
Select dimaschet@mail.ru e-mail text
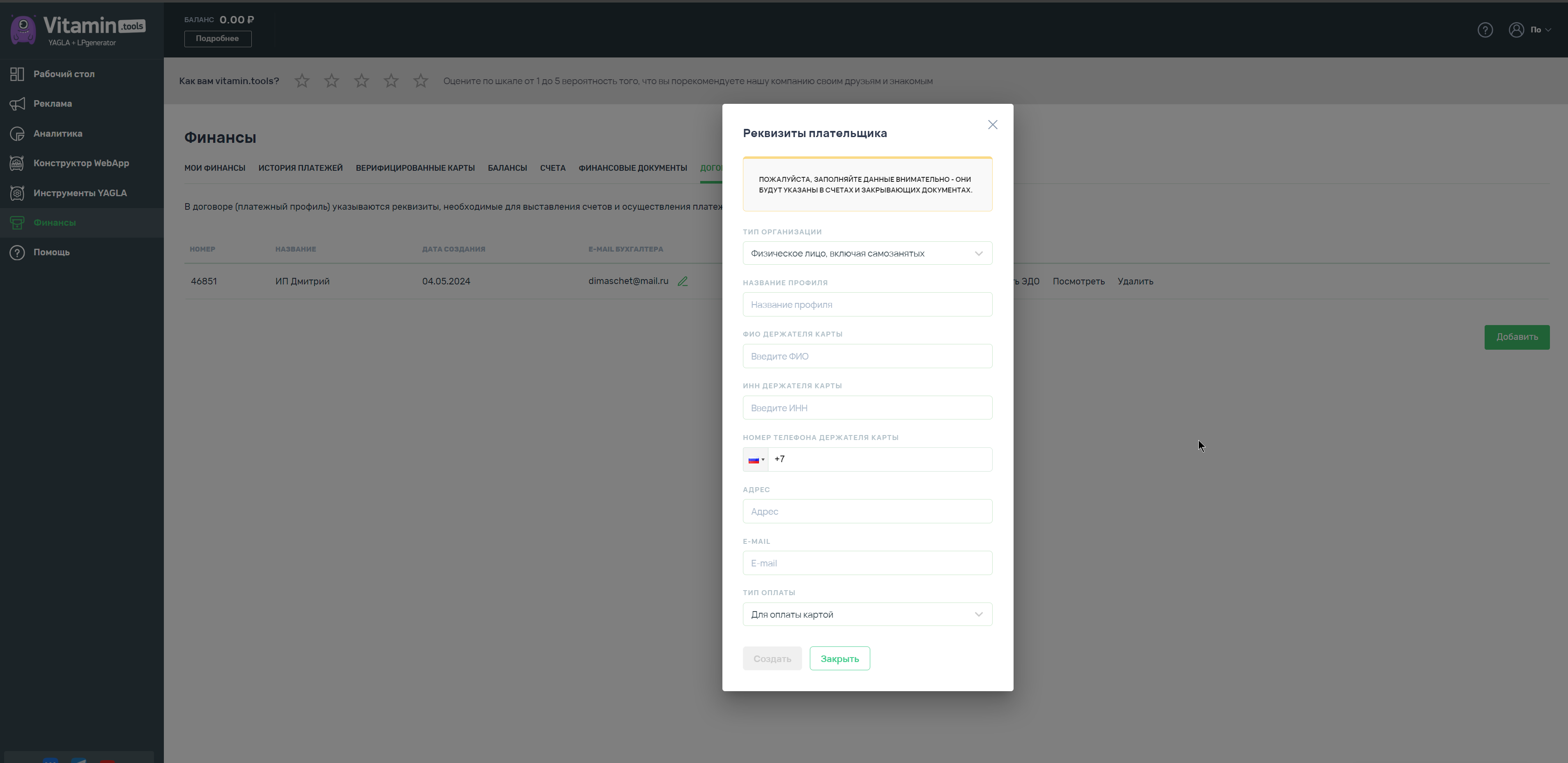point(628,281)
